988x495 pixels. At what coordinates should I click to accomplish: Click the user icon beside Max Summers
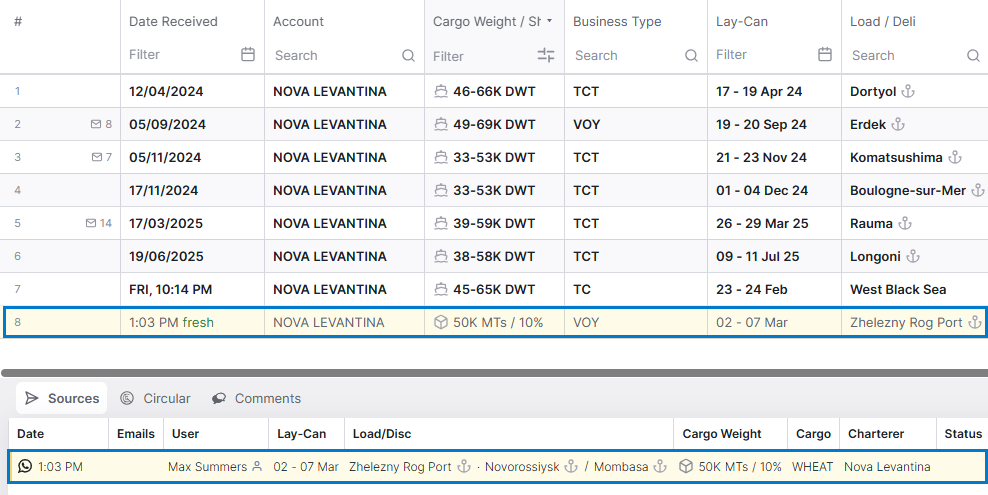tap(257, 466)
